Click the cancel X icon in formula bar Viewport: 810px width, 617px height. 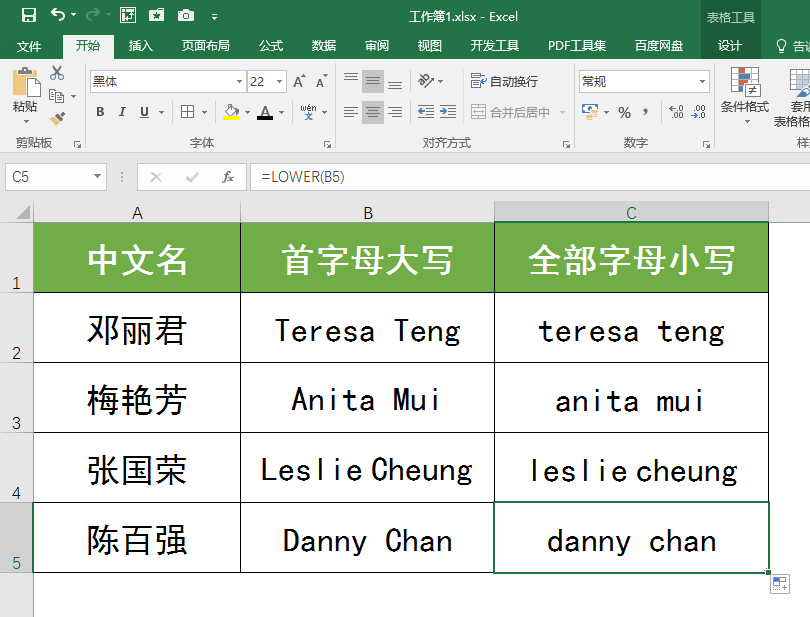(155, 177)
